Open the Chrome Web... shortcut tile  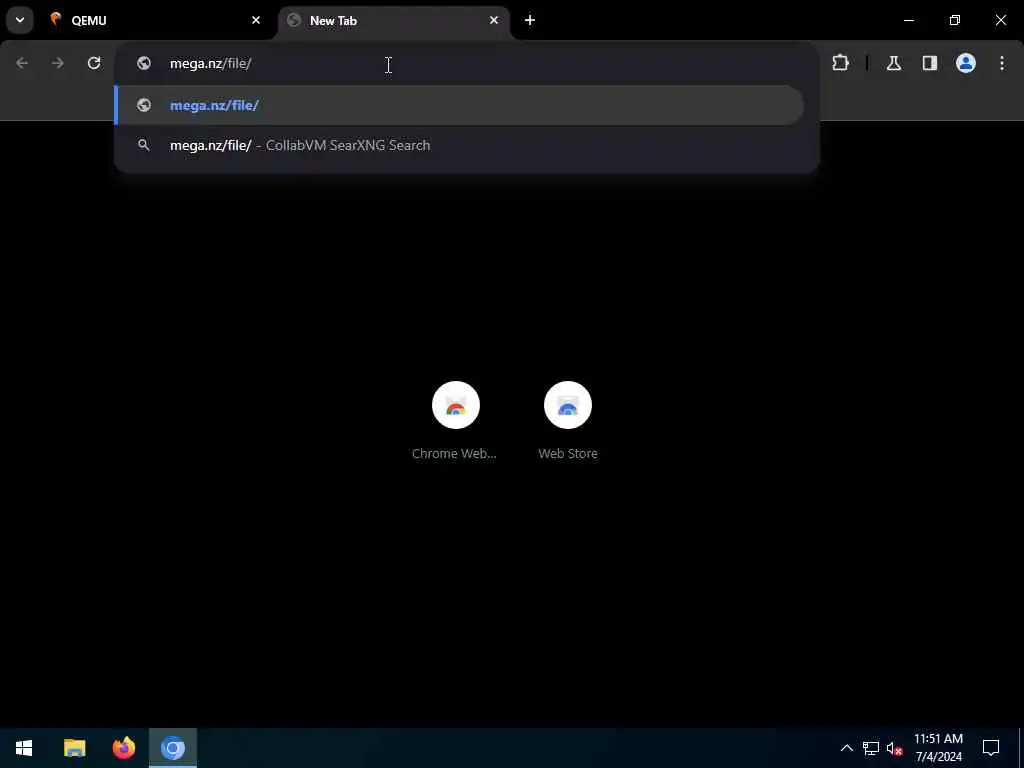pyautogui.click(x=455, y=421)
